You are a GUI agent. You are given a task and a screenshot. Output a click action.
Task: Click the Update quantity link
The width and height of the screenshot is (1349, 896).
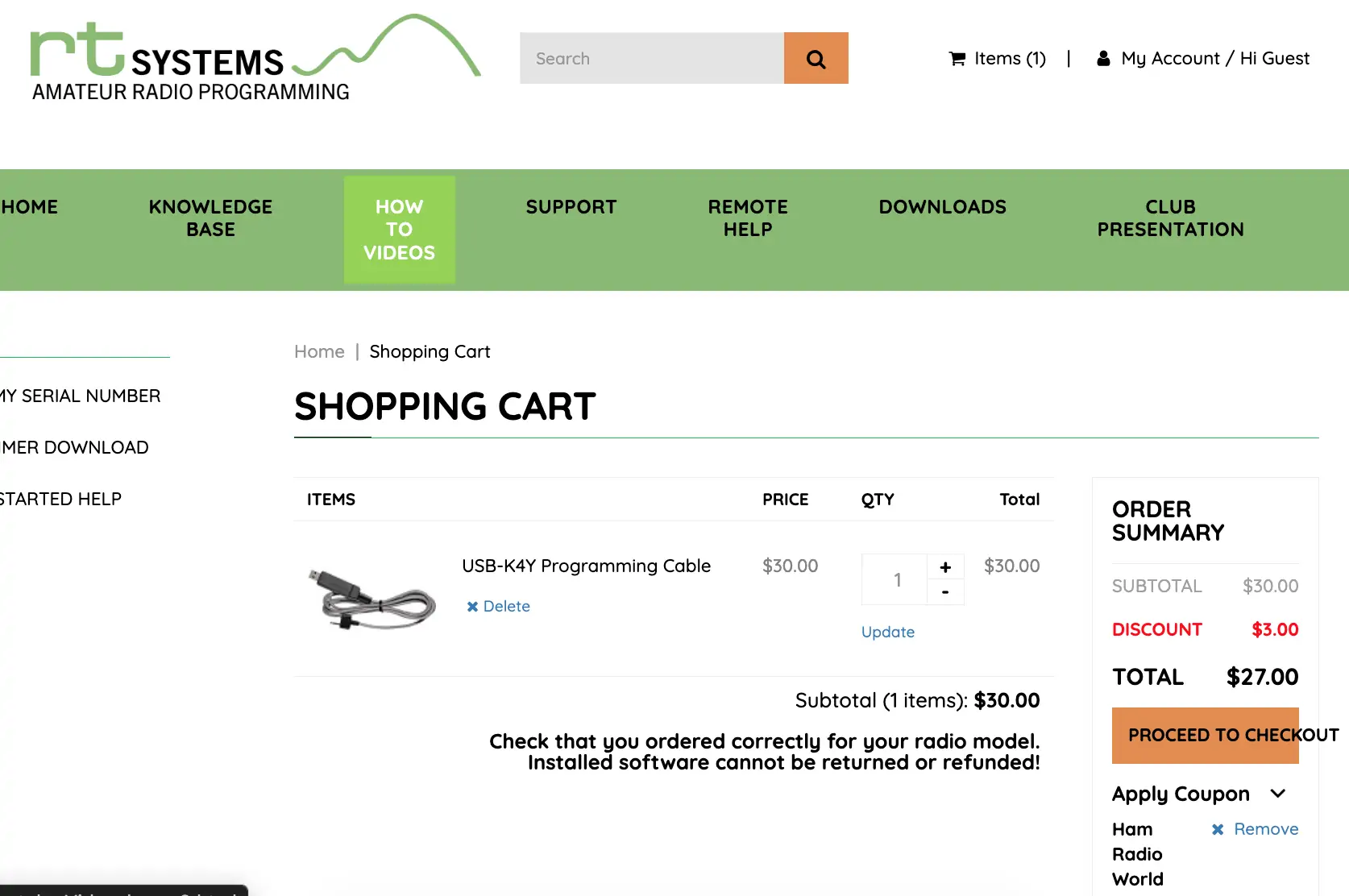pos(887,632)
